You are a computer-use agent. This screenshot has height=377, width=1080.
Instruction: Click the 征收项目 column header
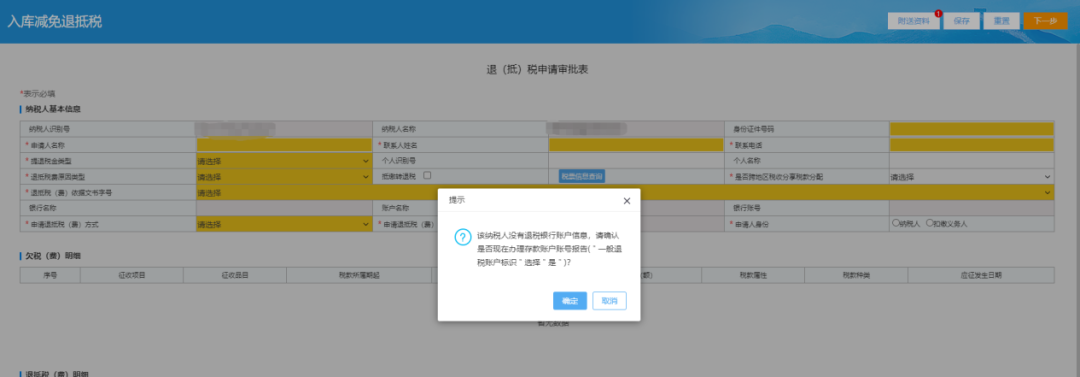click(x=132, y=275)
